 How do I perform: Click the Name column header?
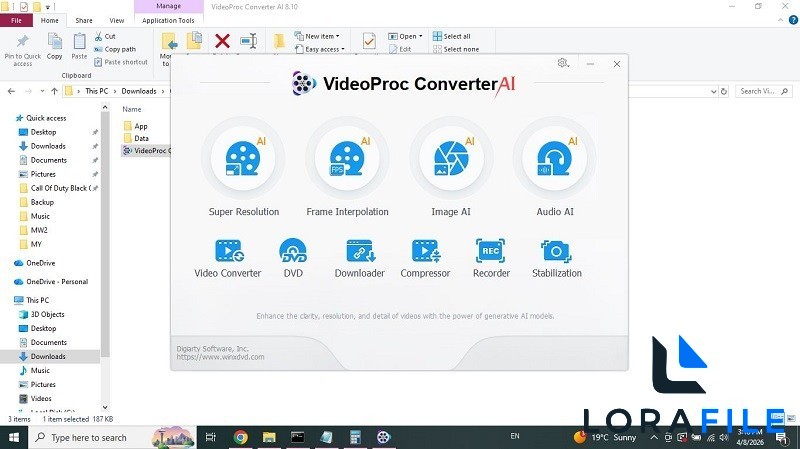pos(132,109)
